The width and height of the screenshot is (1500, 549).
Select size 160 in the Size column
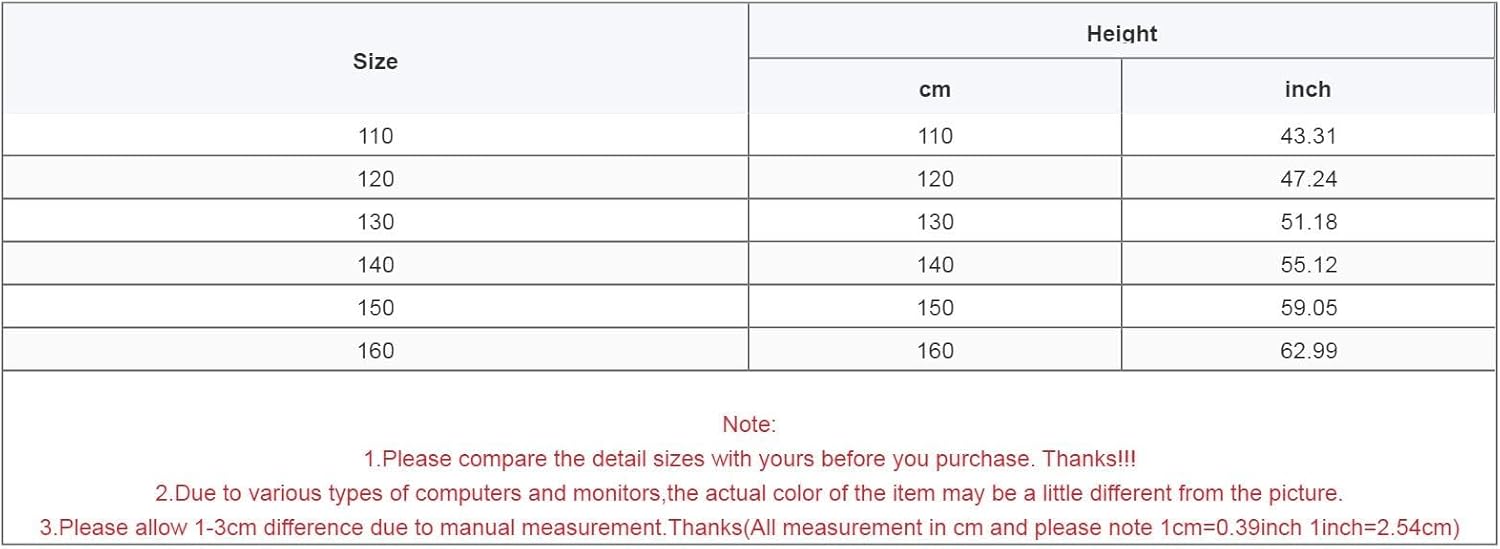click(376, 351)
